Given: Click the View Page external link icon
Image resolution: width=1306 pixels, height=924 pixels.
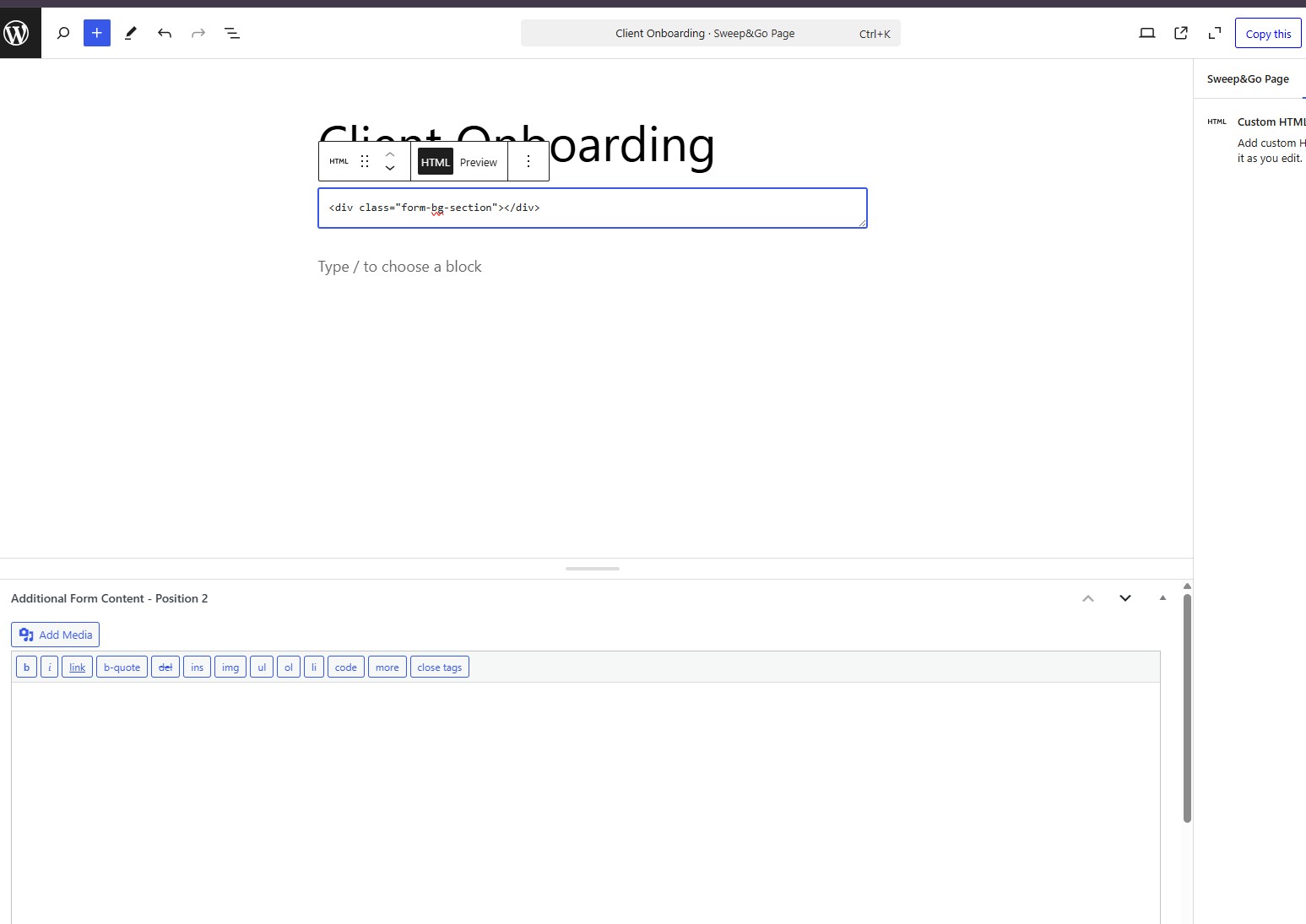Looking at the screenshot, I should (x=1181, y=34).
